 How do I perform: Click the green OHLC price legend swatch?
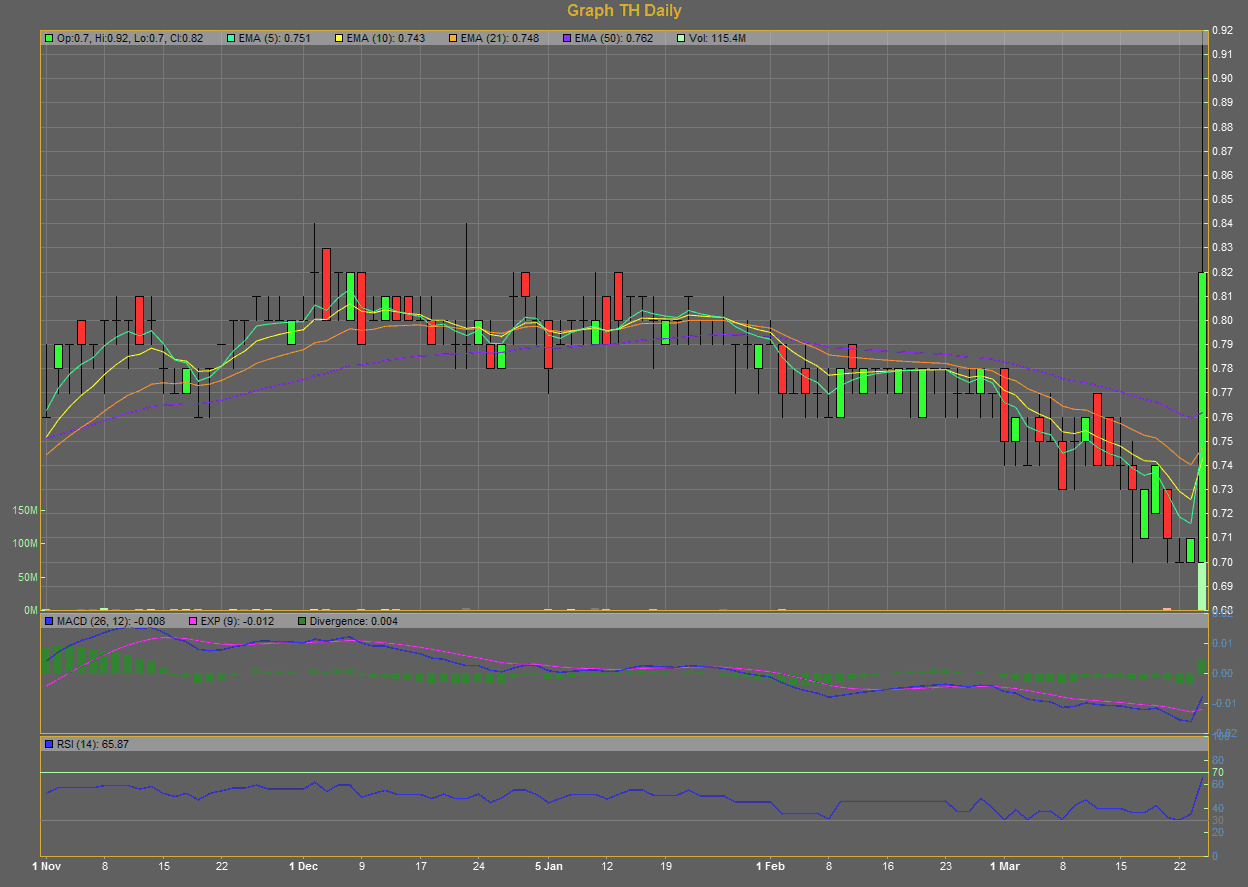[x=49, y=38]
